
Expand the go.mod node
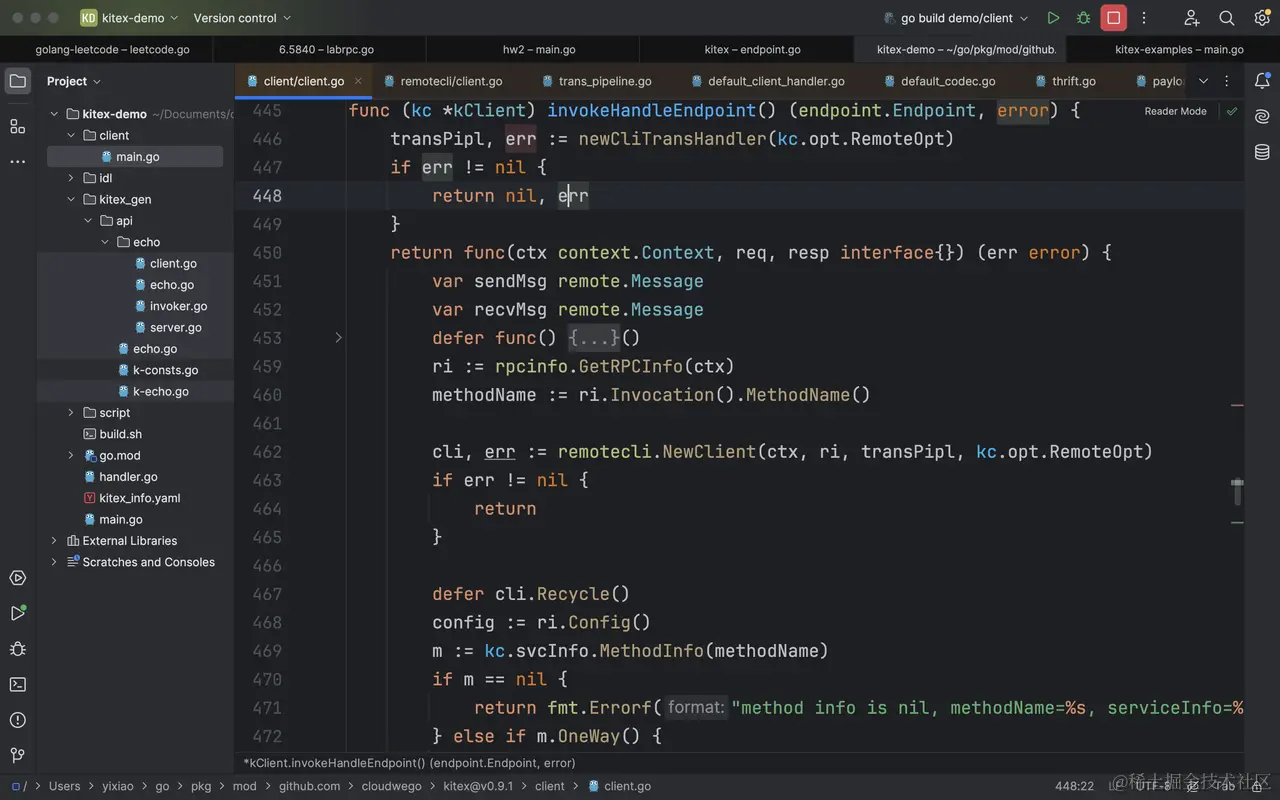(x=71, y=455)
